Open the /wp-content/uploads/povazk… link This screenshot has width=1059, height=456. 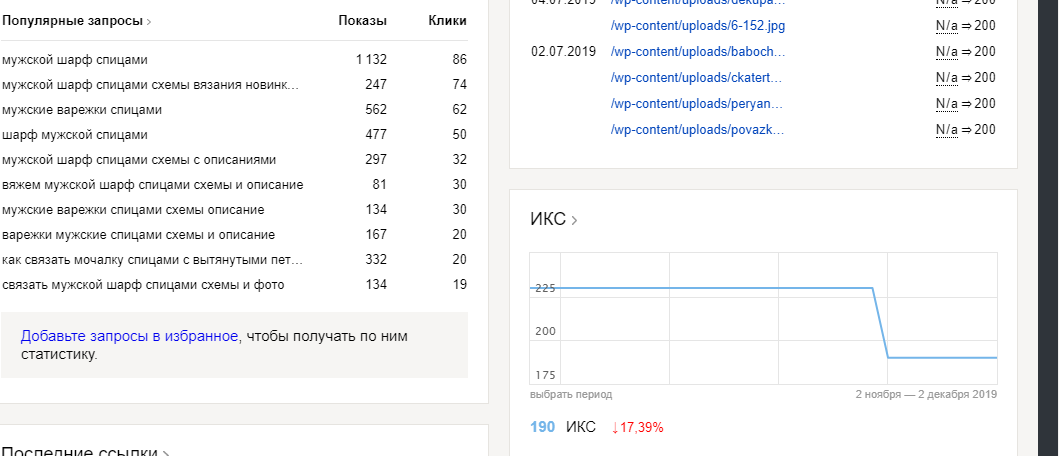click(x=697, y=130)
